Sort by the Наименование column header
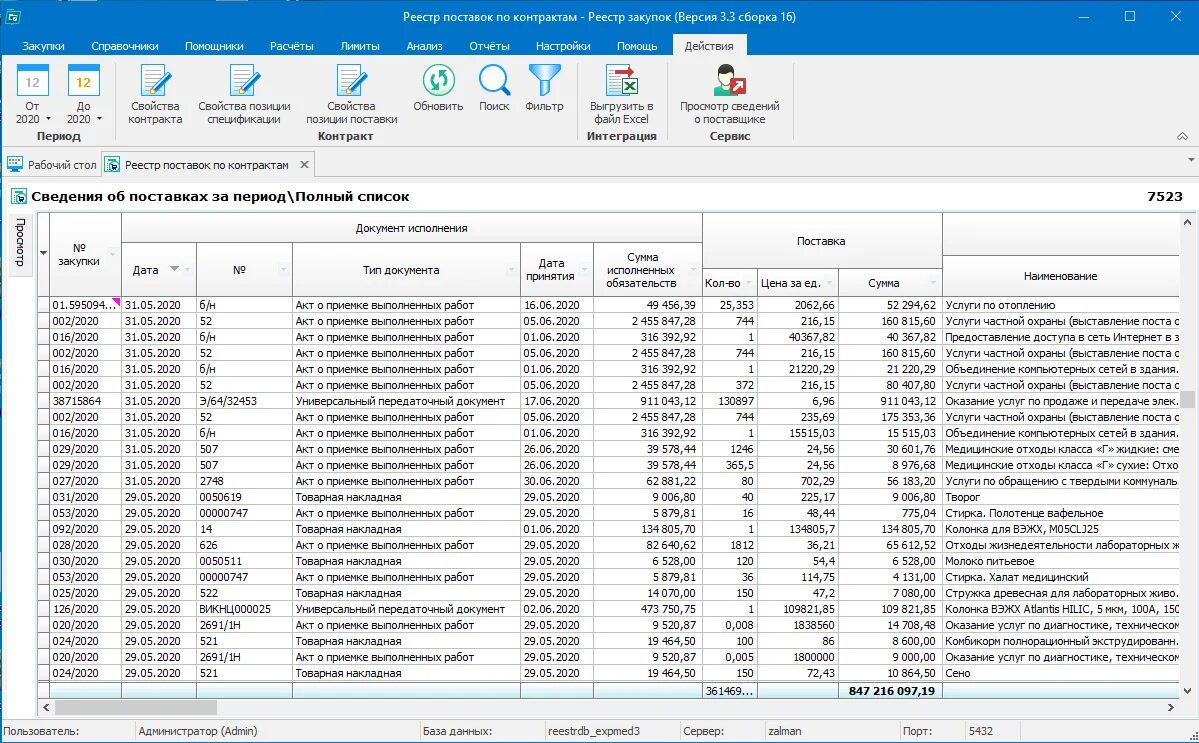The height and width of the screenshot is (743, 1199). (1061, 276)
